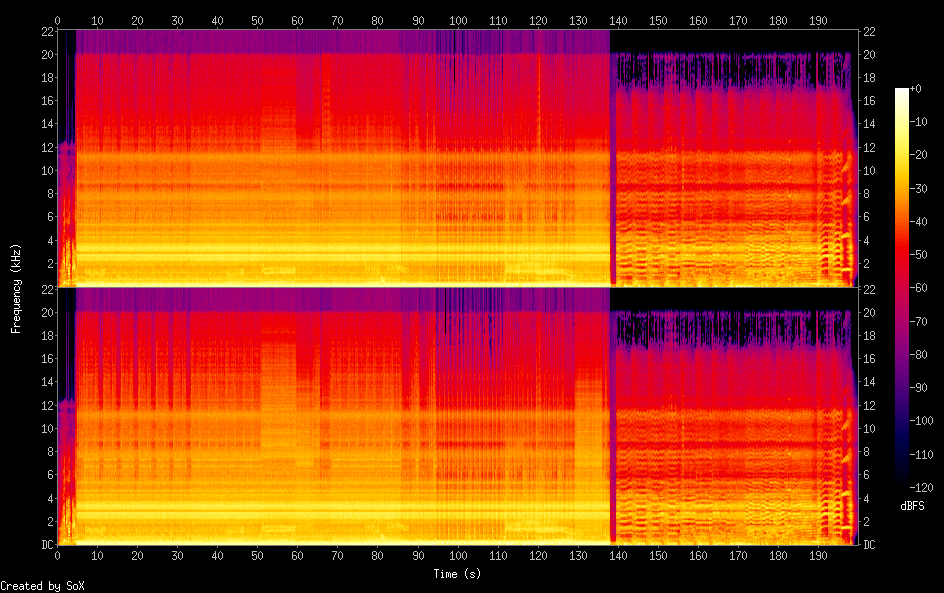Click the 'dBFS' label under color scale
The height and width of the screenshot is (593, 944).
click(x=912, y=506)
